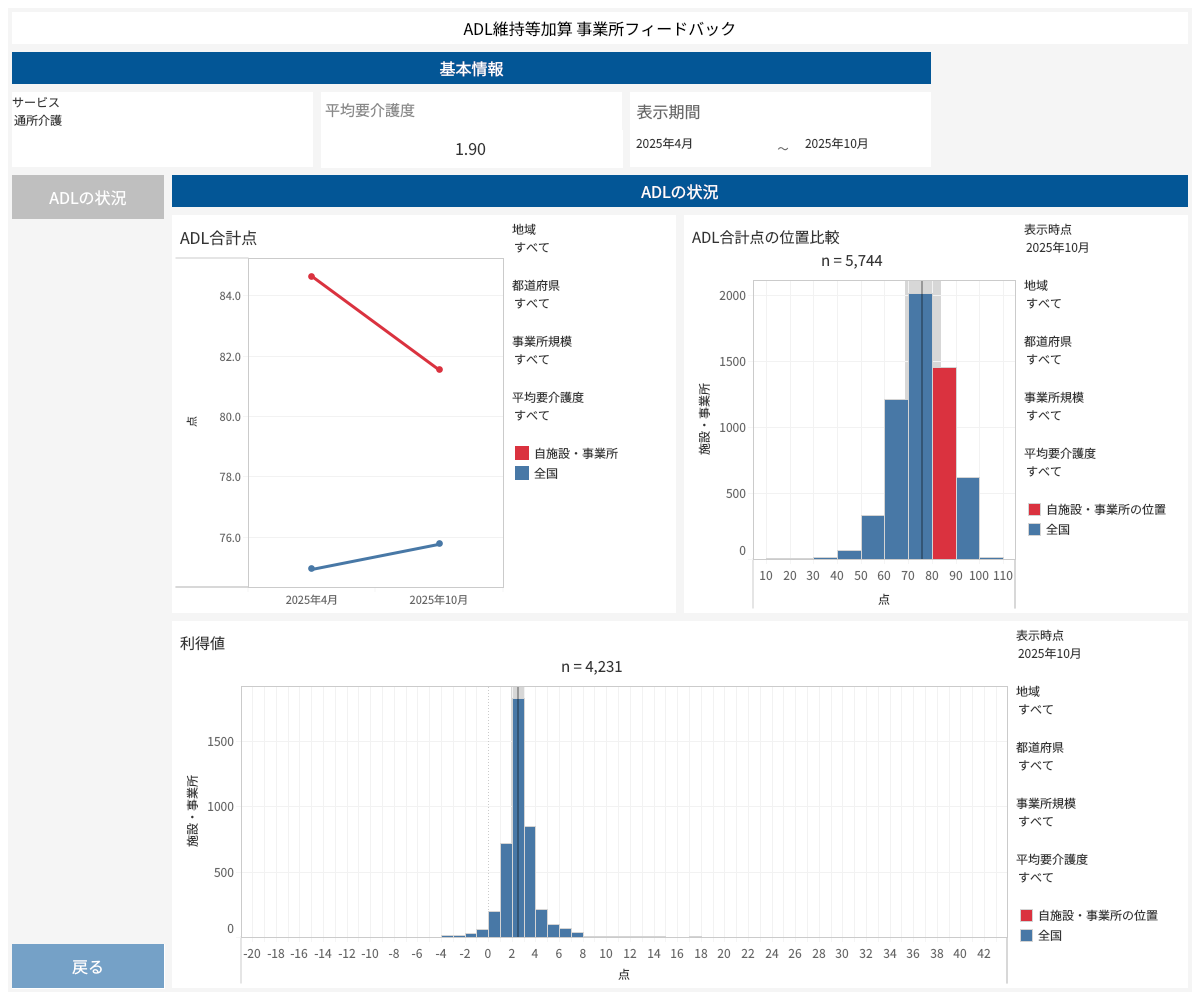Image resolution: width=1200 pixels, height=1000 pixels.
Task: Click blue 全国 swatch in ADL合計点の位置比較 legend
Action: [x=1034, y=529]
